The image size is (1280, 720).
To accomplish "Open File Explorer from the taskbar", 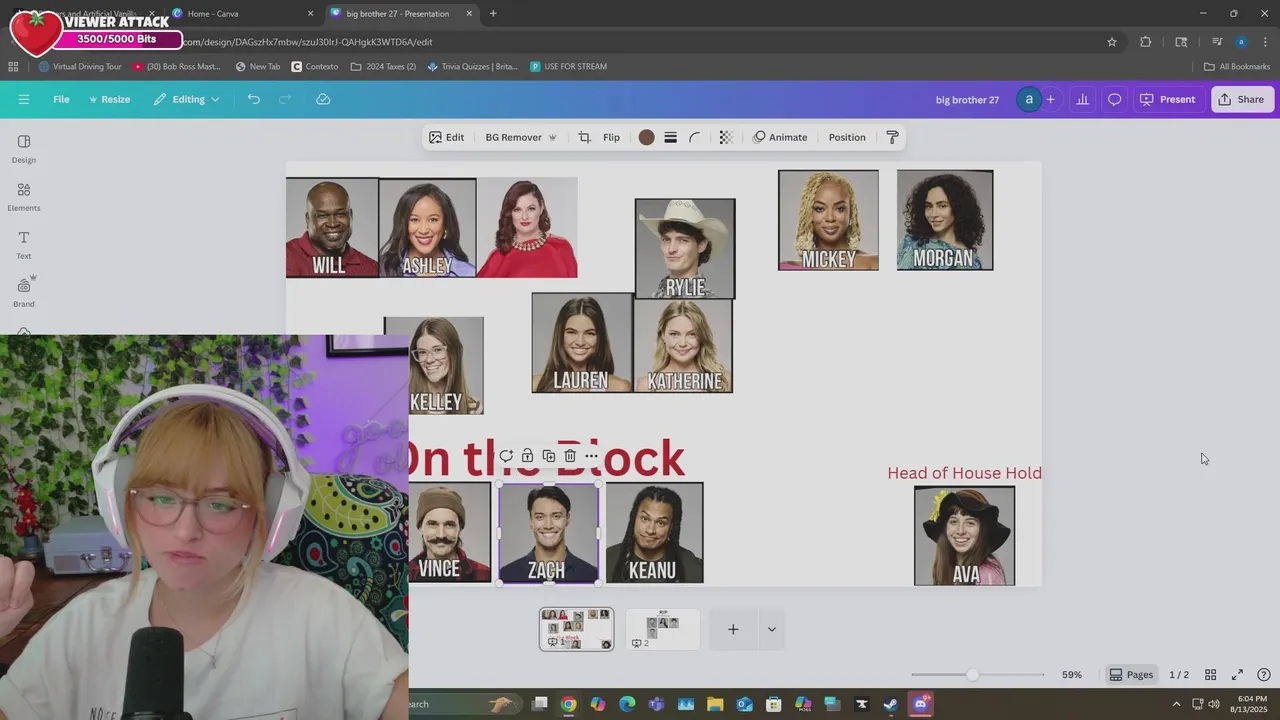I will [716, 704].
